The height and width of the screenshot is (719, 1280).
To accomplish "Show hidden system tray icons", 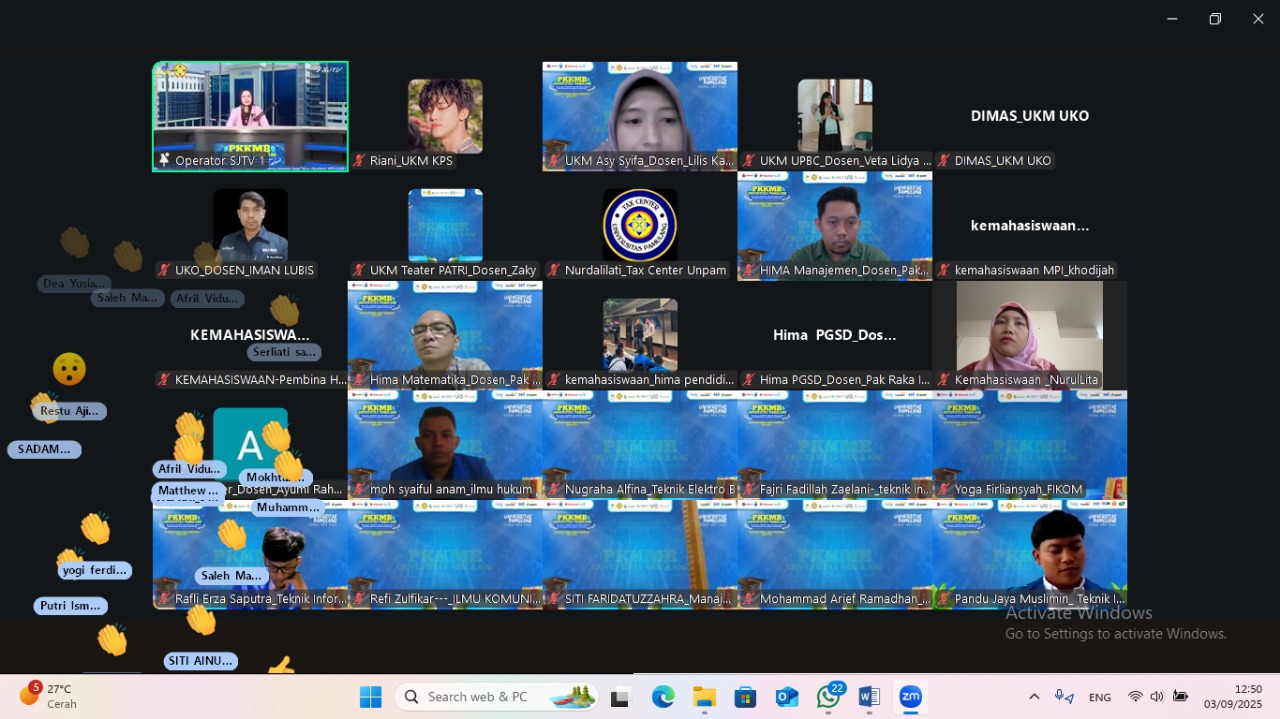I will (1034, 697).
